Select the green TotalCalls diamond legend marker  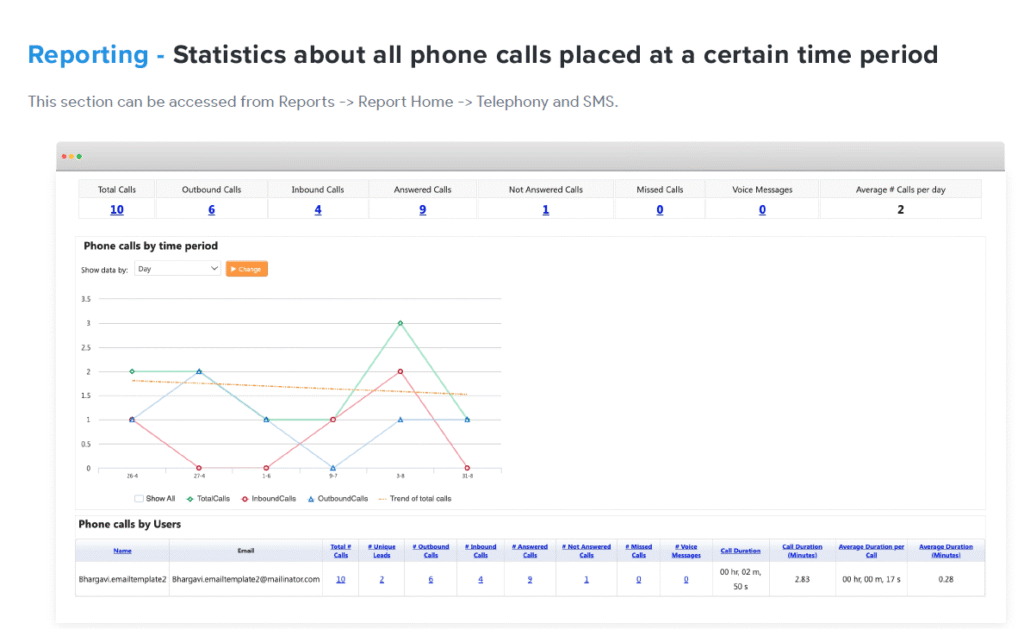[190, 498]
